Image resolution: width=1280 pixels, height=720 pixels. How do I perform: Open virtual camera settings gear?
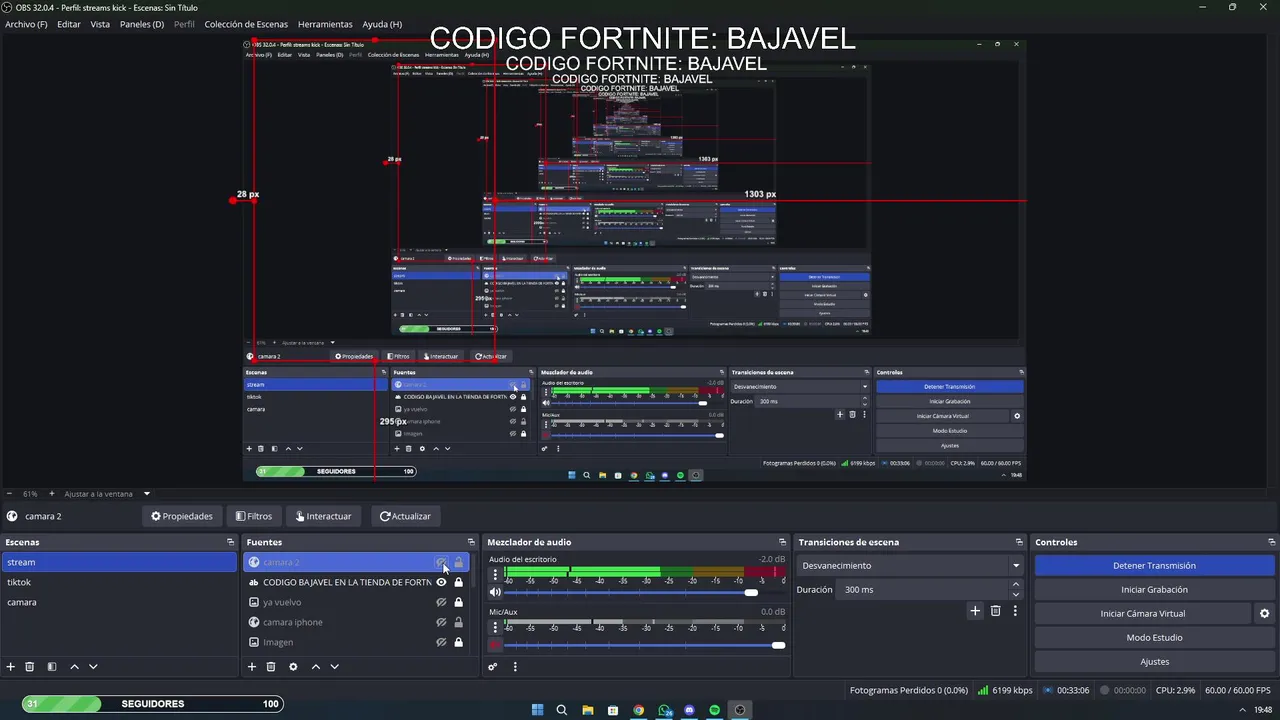click(1264, 614)
